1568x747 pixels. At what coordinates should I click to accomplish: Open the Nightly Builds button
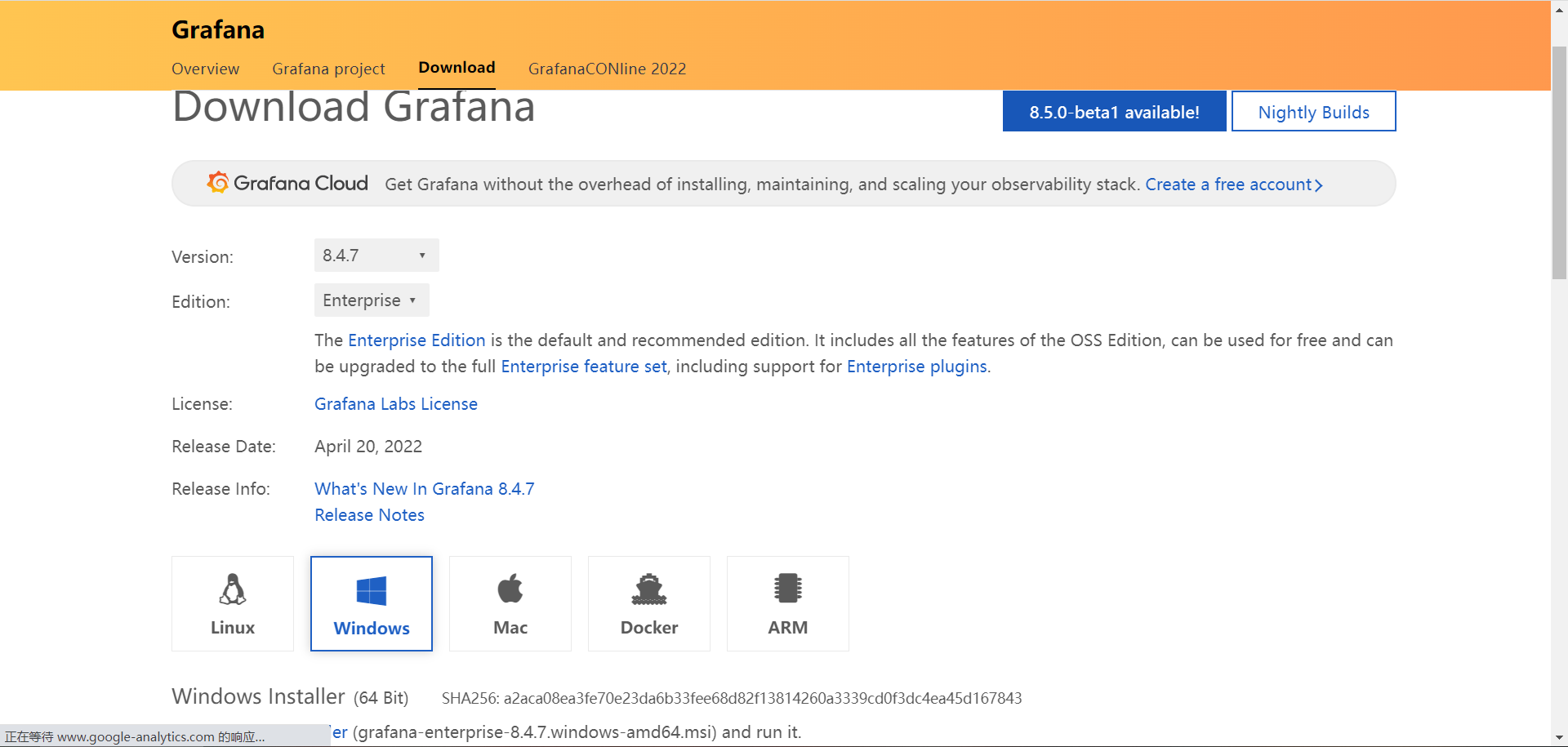pos(1313,111)
